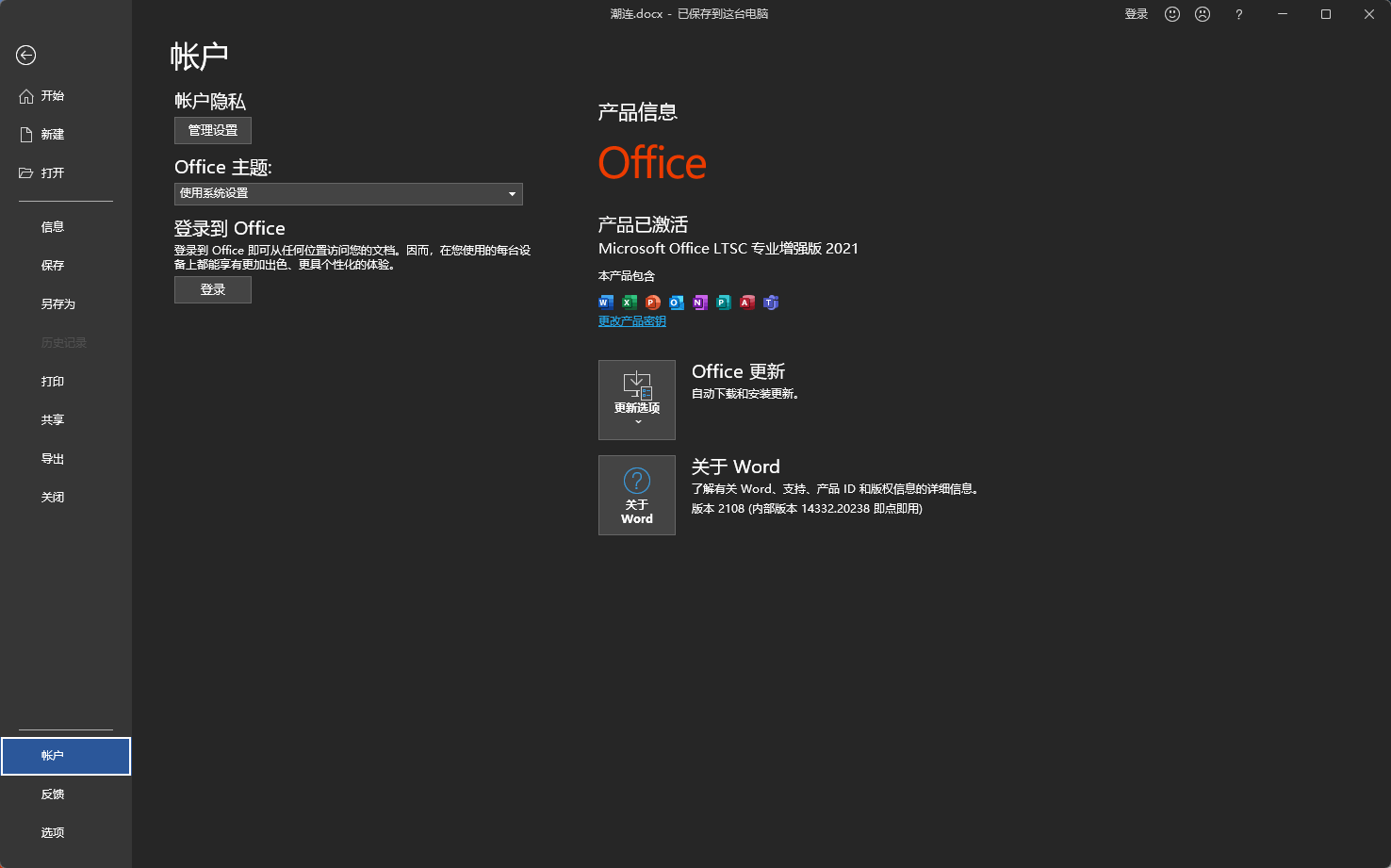Select 反馈 in the left sidebar

[x=53, y=794]
